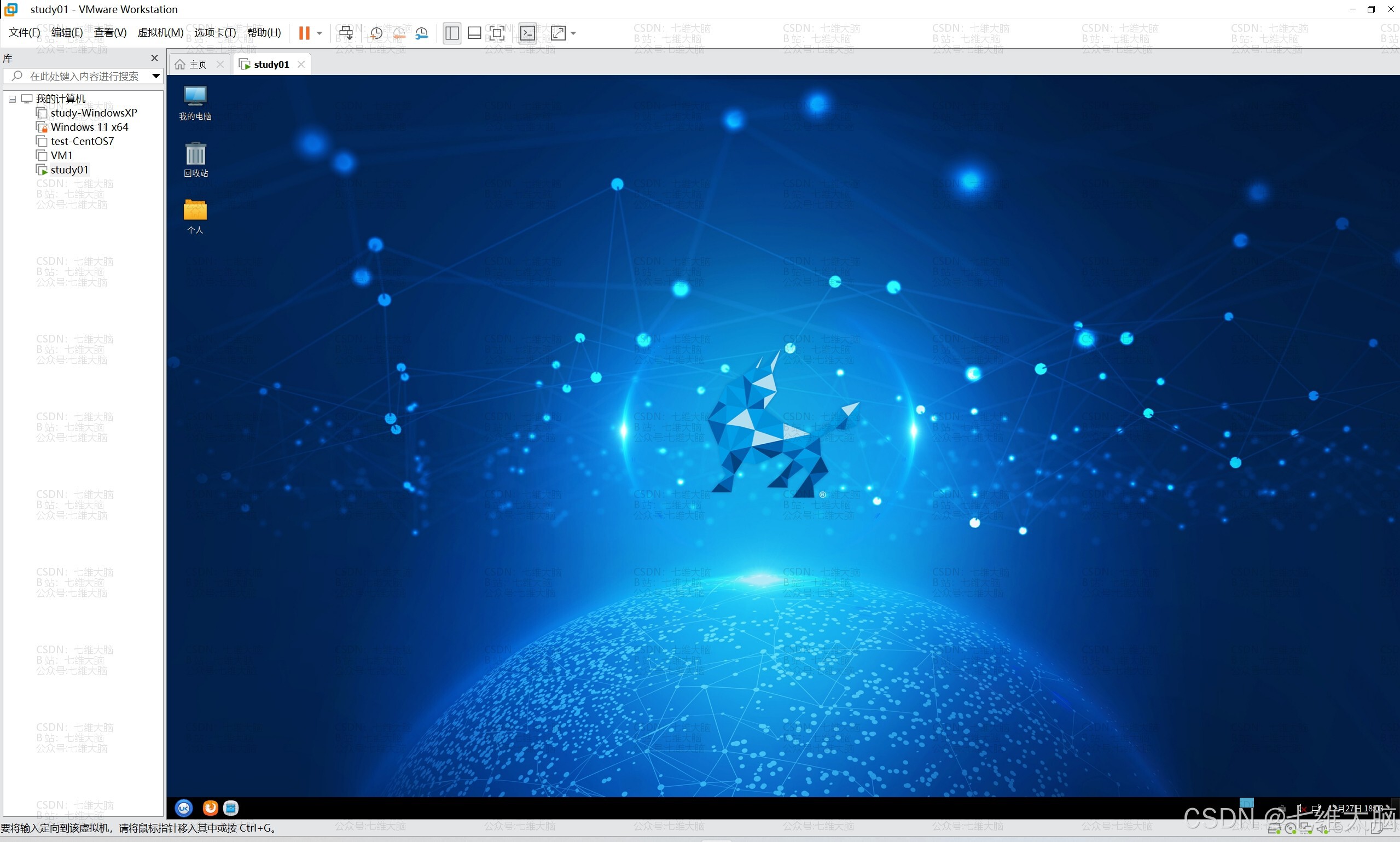Select the test-CentOS7 virtual machine

82,141
